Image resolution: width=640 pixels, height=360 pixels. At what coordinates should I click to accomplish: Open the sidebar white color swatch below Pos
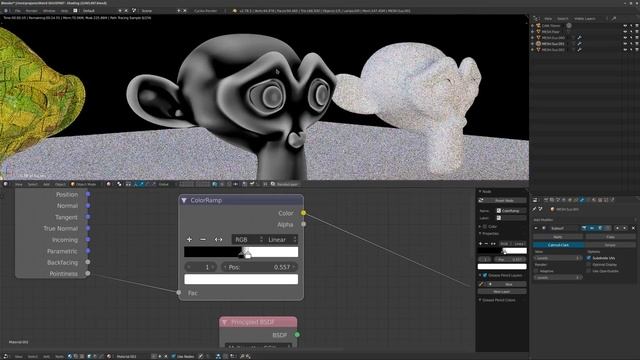click(502, 267)
